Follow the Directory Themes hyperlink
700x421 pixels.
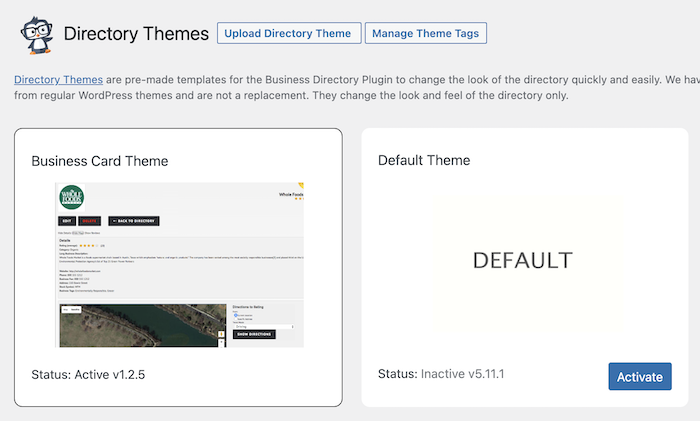pyautogui.click(x=58, y=79)
